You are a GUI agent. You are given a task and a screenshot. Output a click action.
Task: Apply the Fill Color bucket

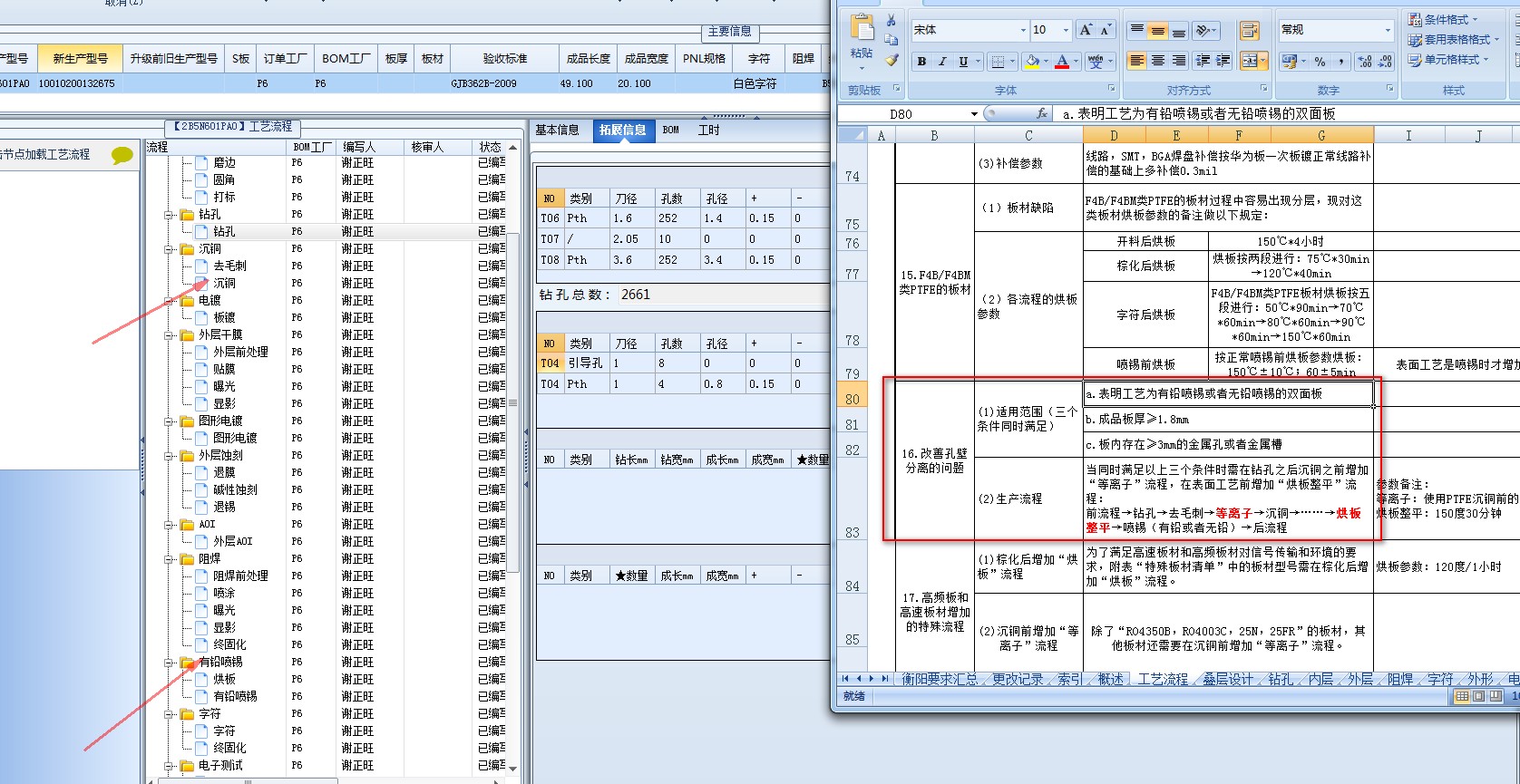coord(1031,62)
